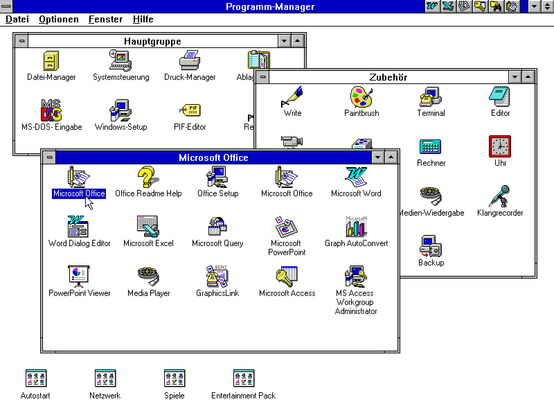Launch Microsoft Word from Office toolbar

[432, 6]
